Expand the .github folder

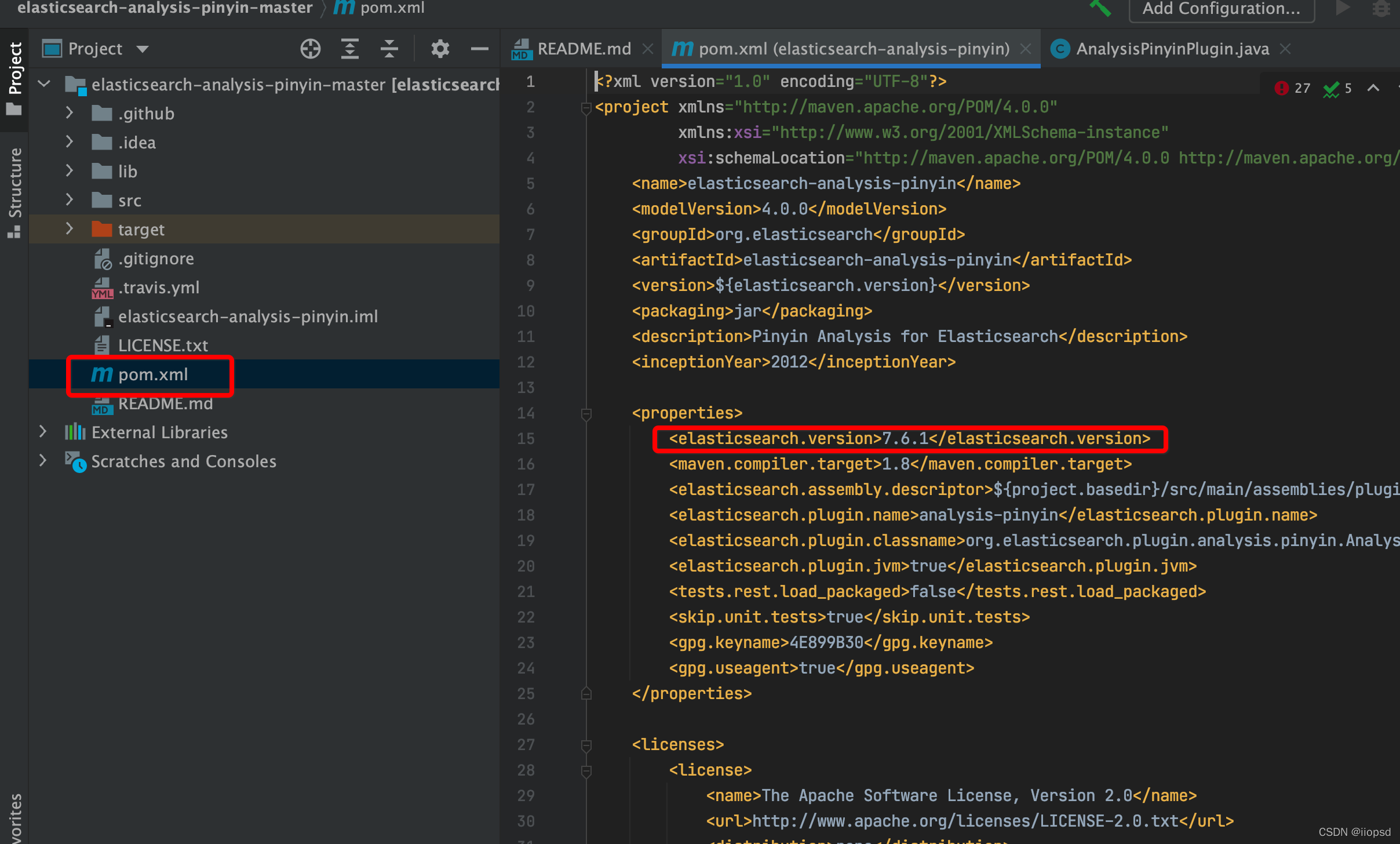(x=70, y=112)
